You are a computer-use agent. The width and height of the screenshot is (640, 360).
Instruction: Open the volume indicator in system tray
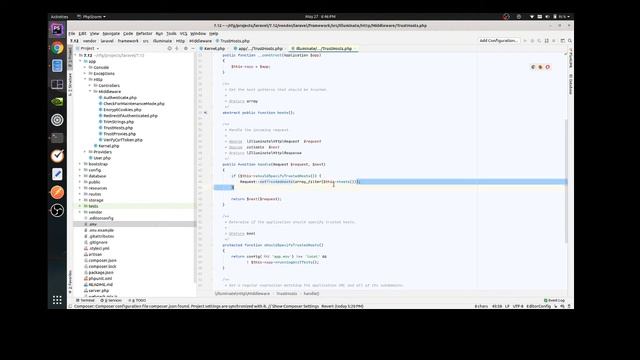(547, 17)
